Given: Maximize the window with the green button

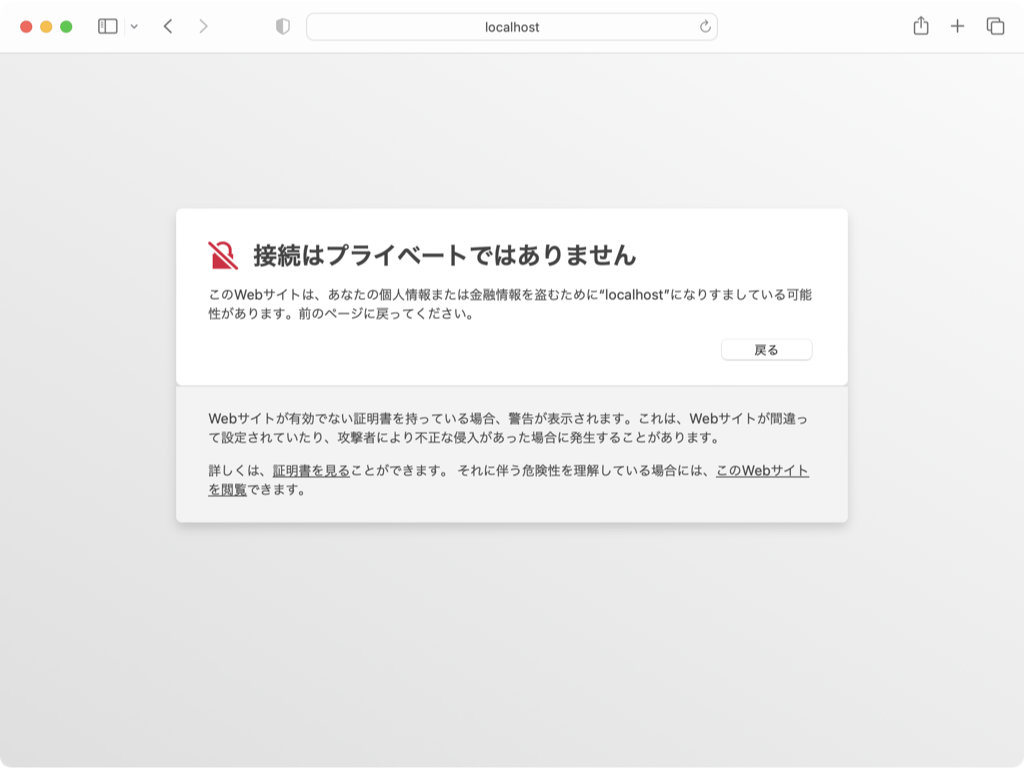Looking at the screenshot, I should [66, 27].
